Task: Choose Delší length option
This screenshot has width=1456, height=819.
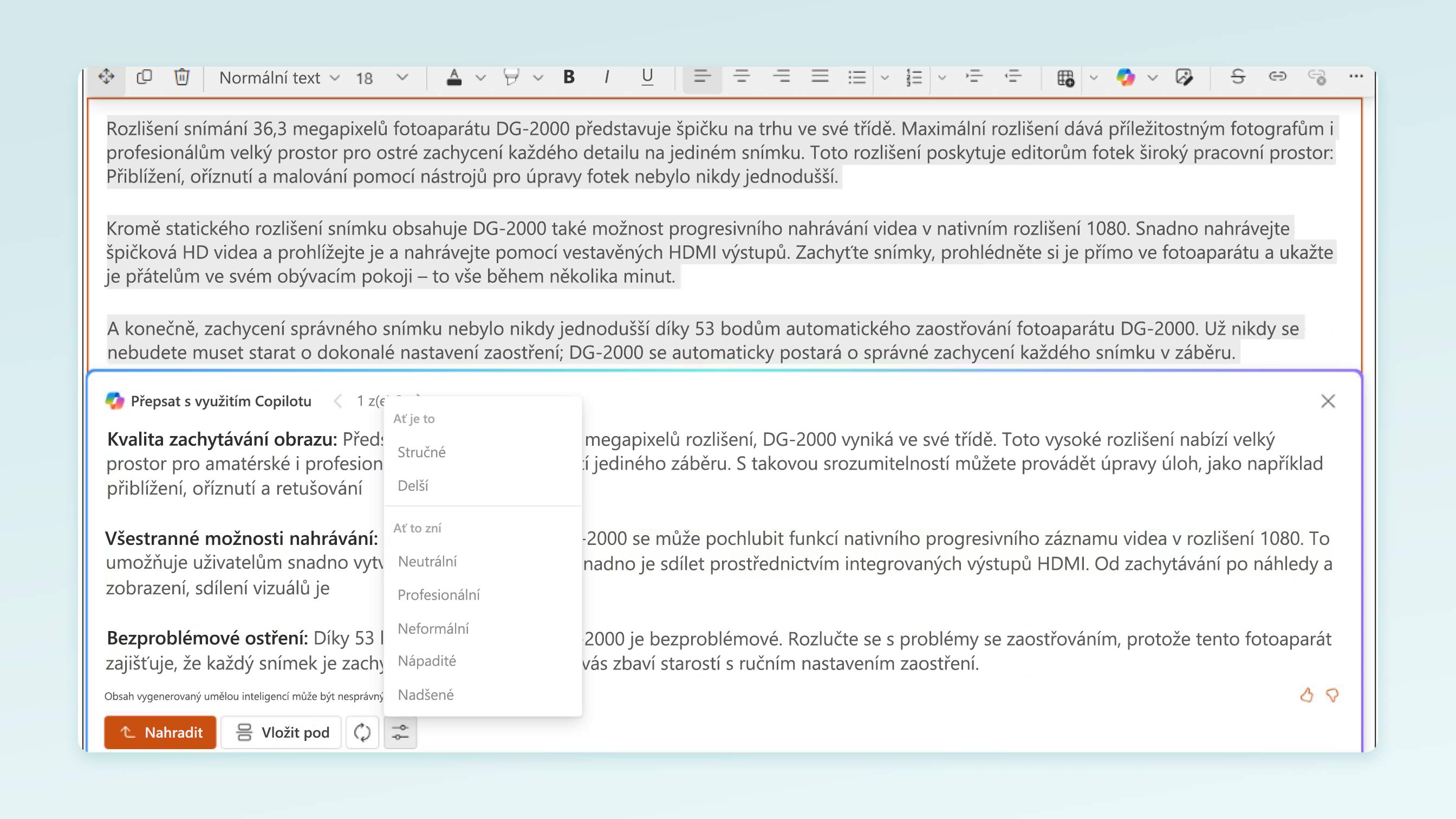Action: (483, 485)
